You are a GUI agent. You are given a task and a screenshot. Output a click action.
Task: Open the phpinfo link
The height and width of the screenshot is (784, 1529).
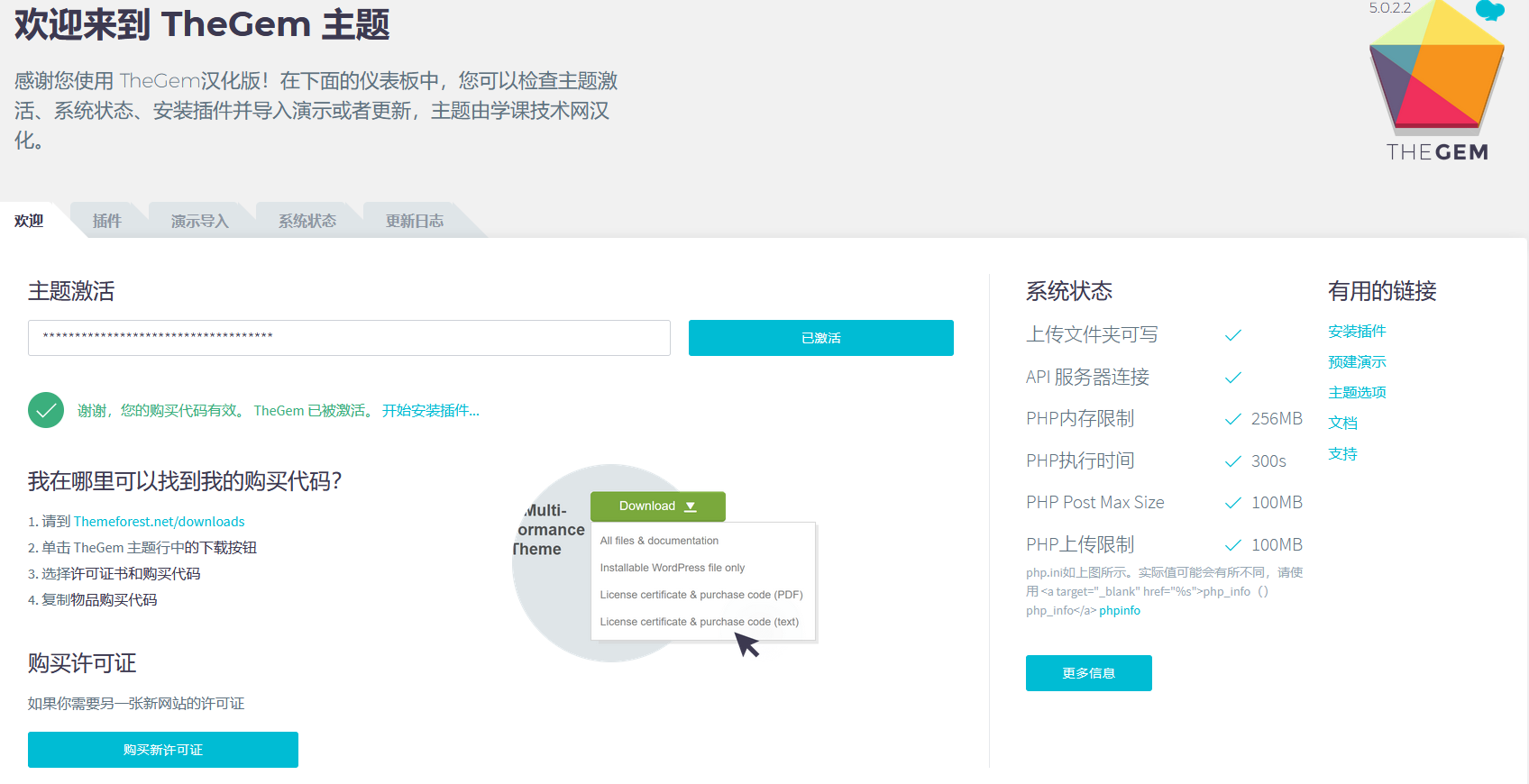(x=1120, y=611)
